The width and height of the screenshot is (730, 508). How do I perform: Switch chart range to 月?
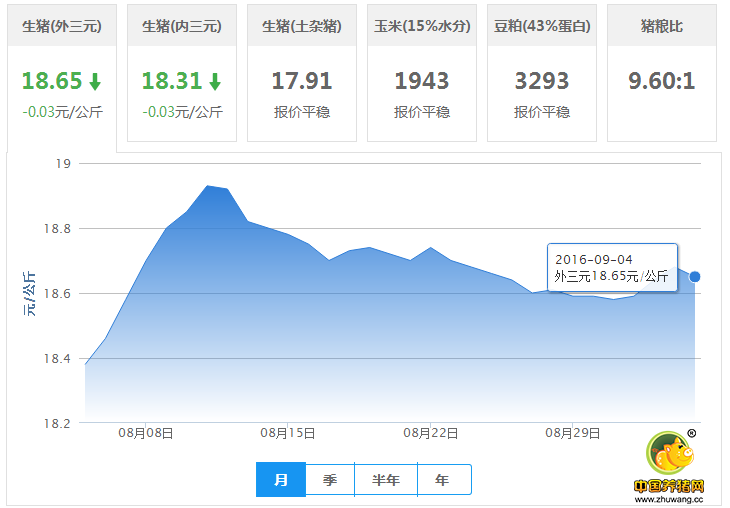(281, 480)
